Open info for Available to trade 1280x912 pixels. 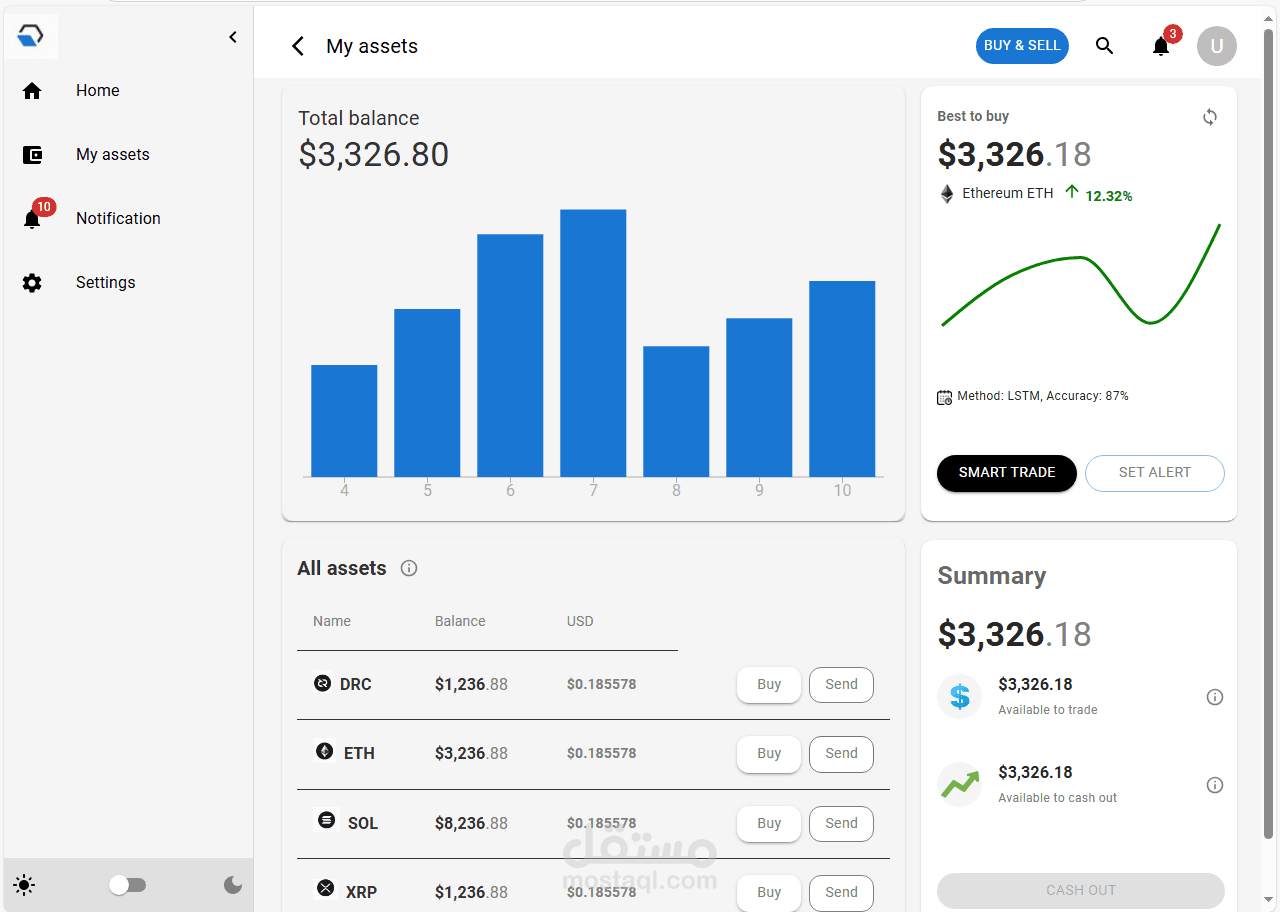click(1215, 697)
